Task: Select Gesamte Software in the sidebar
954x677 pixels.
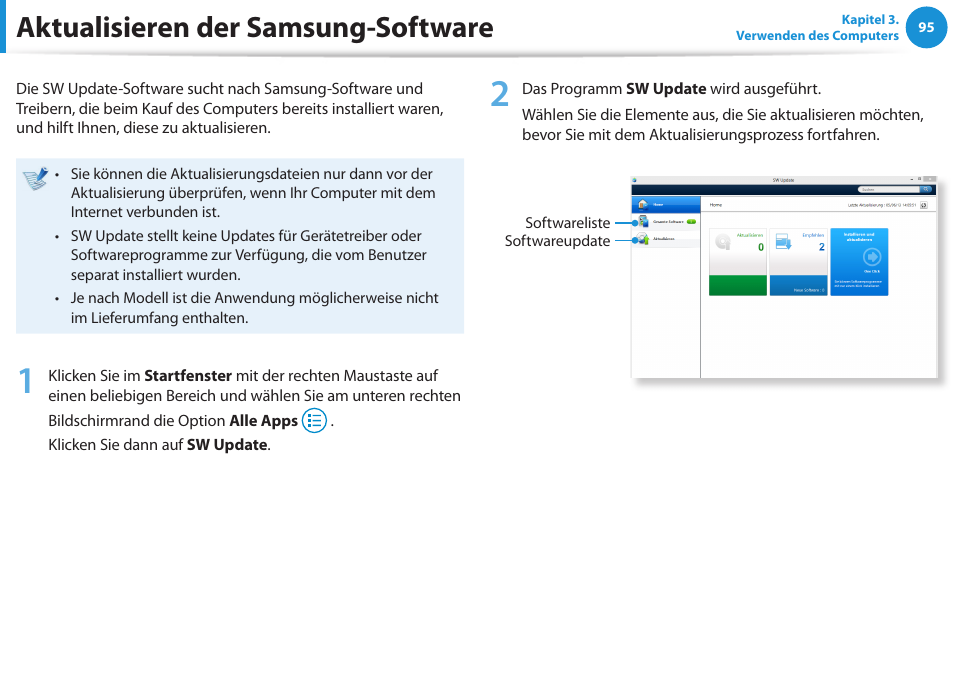Action: (666, 221)
